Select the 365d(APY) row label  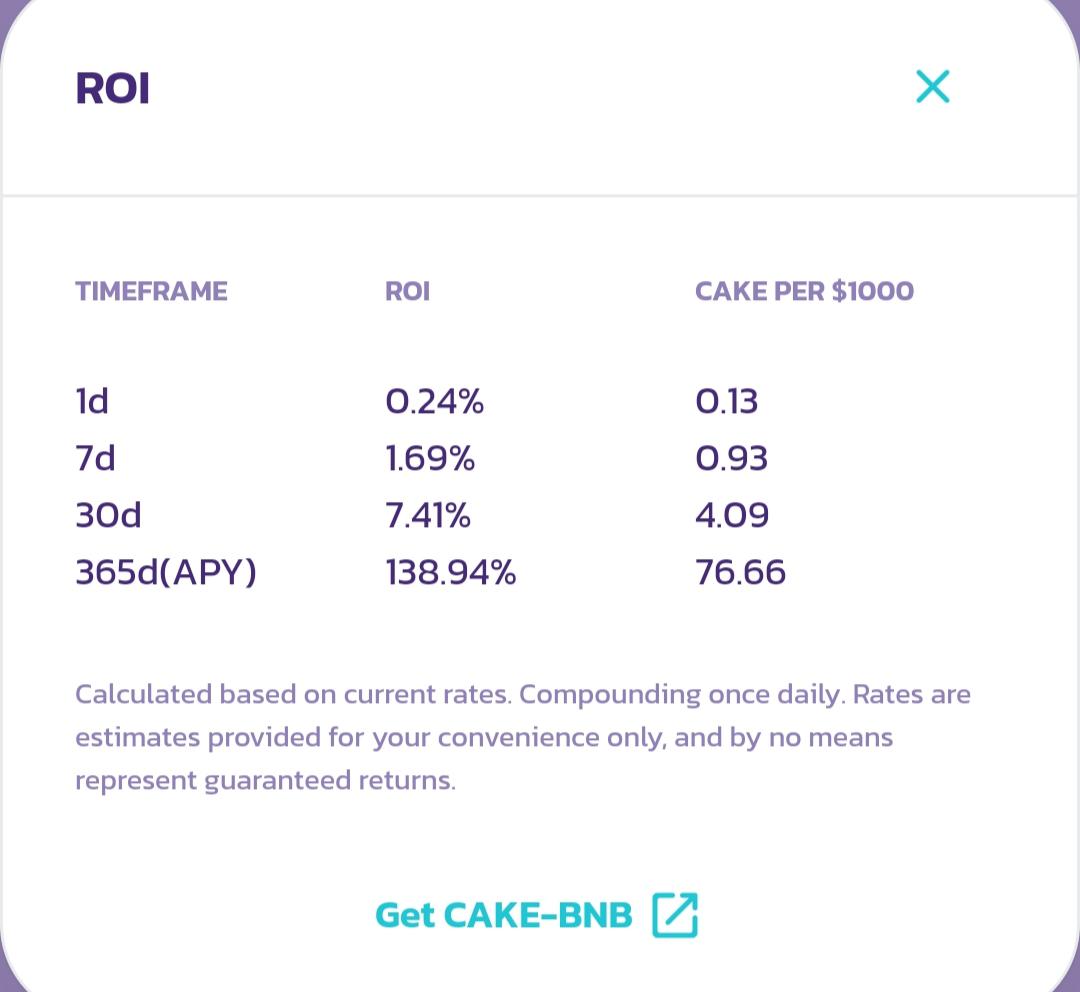[166, 572]
